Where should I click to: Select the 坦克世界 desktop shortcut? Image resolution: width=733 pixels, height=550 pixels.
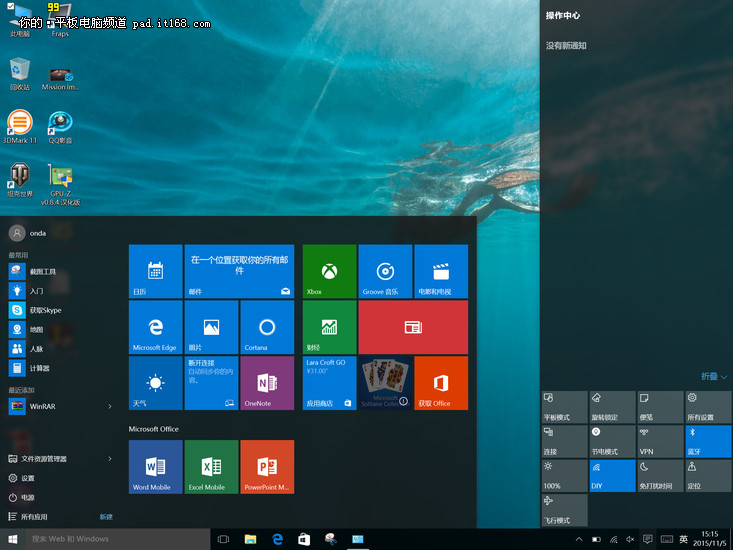tap(20, 180)
